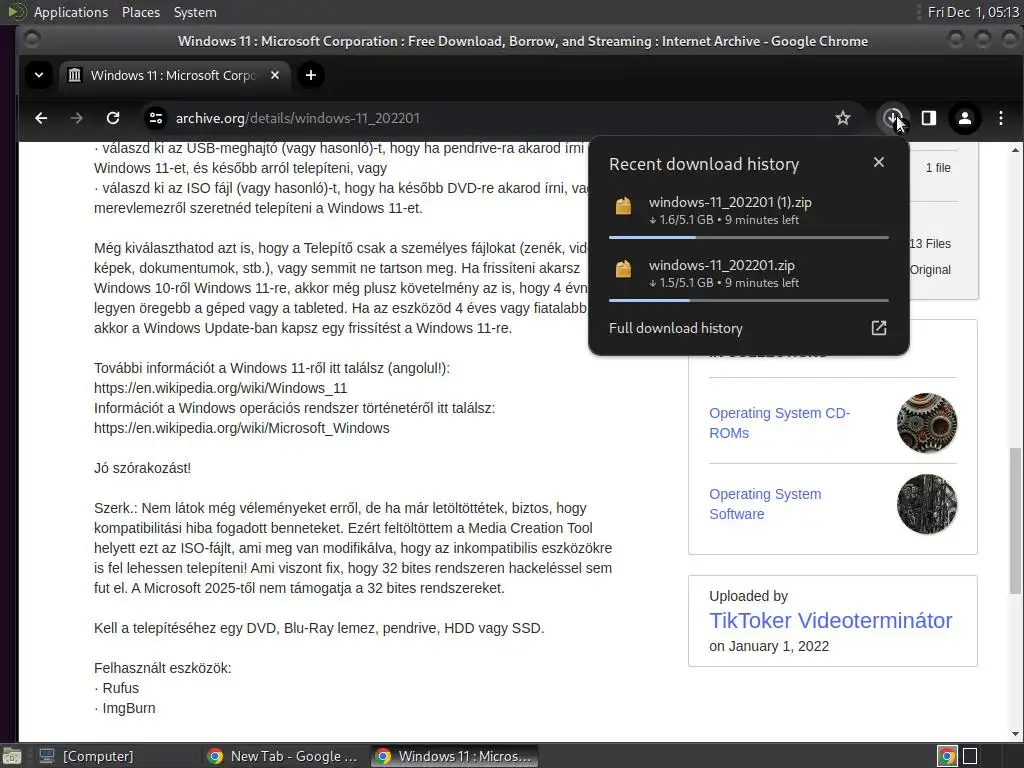Switch to the [Computer] taskbar window
The height and width of the screenshot is (768, 1024).
click(x=87, y=756)
